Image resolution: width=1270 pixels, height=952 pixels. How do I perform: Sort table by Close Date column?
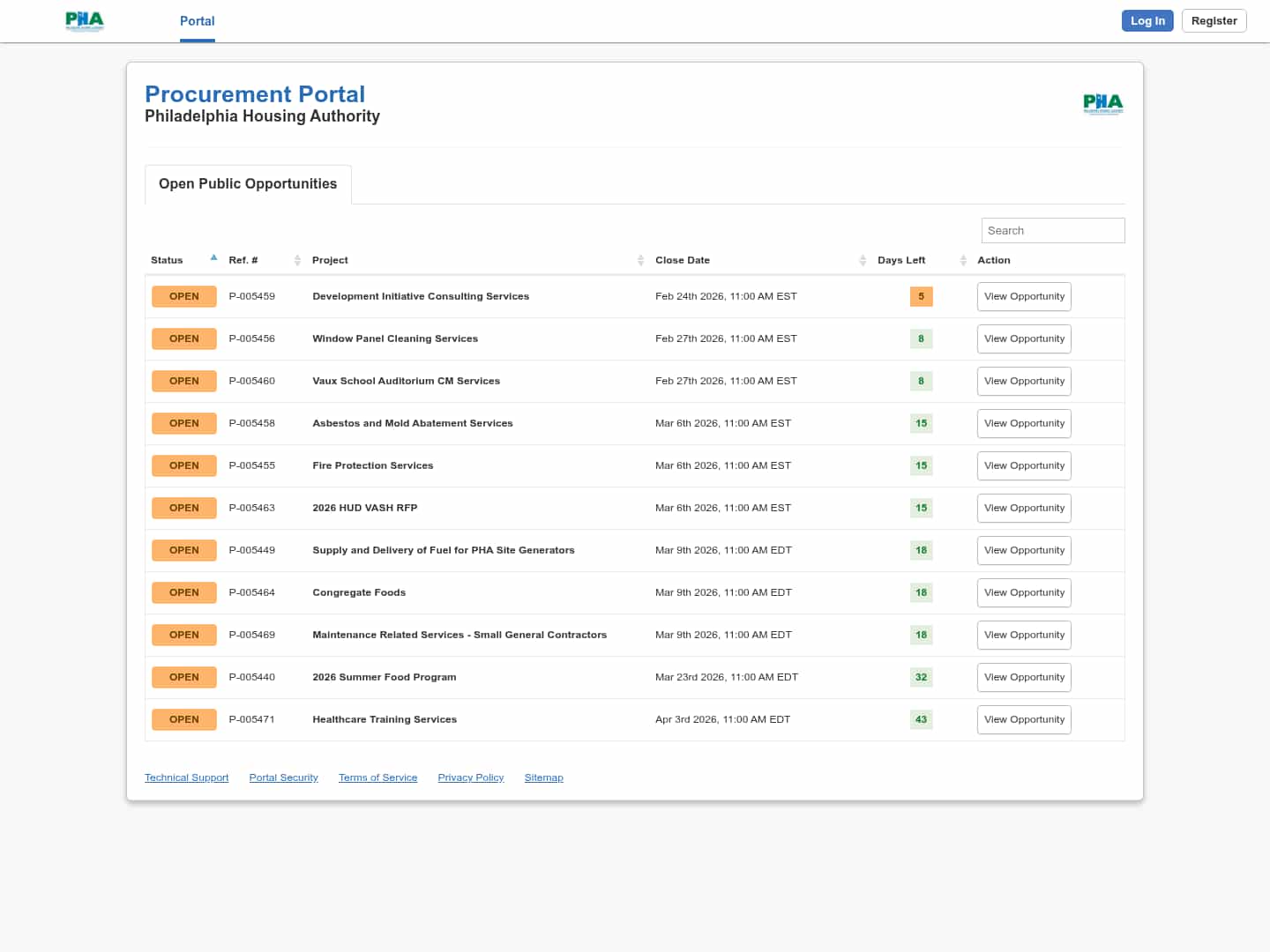tap(863, 260)
